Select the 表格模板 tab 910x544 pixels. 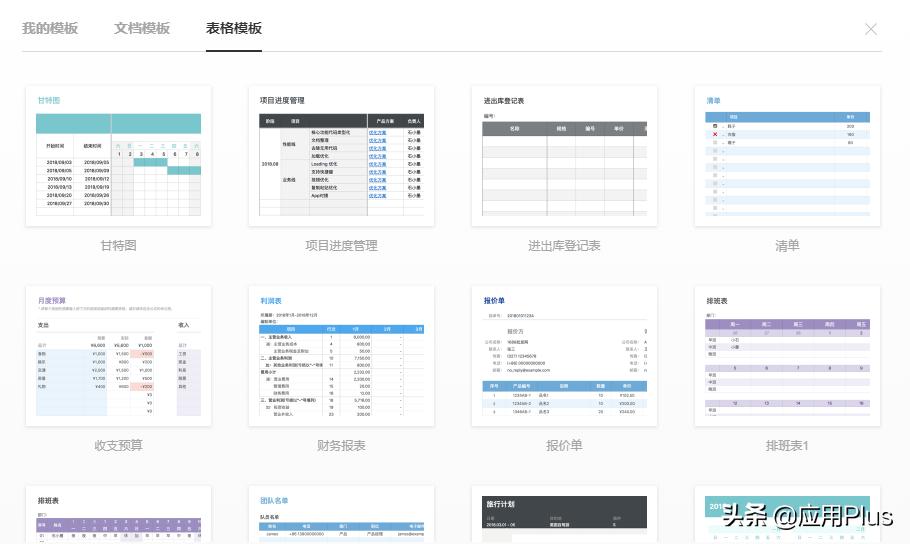(x=234, y=28)
